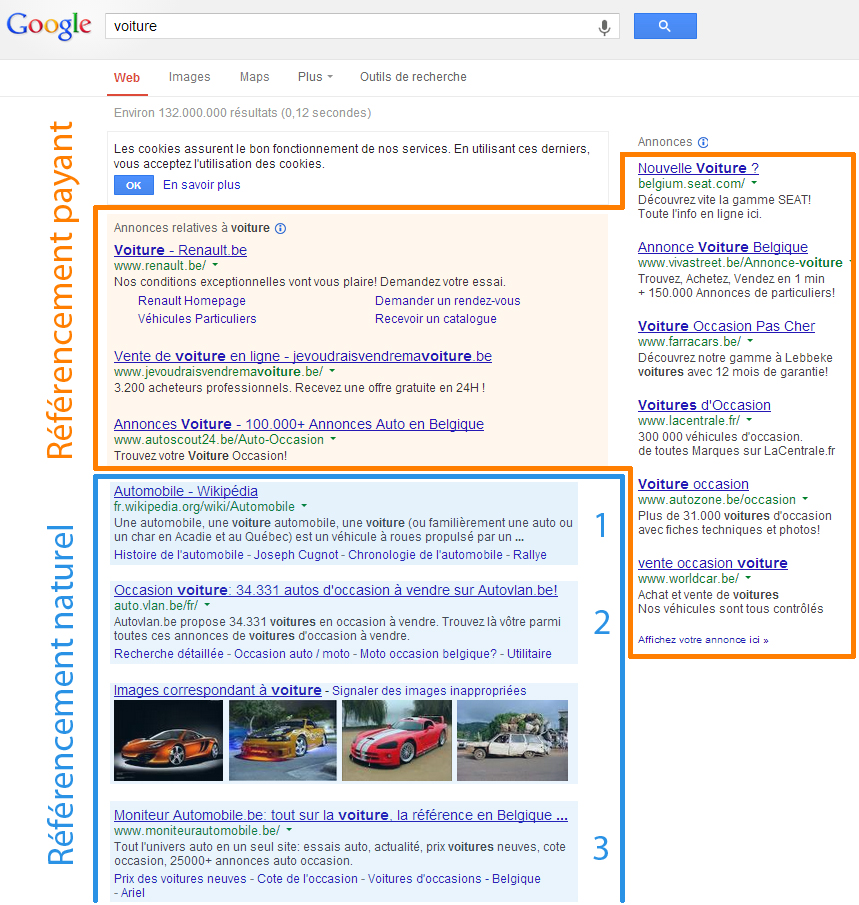Open orange McLaren car image thumbnail

tap(168, 741)
